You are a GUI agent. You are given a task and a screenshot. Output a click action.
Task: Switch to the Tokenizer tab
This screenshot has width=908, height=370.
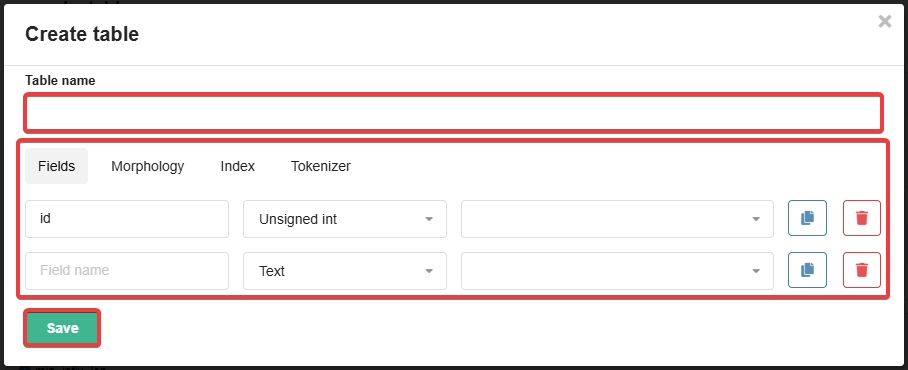click(321, 166)
